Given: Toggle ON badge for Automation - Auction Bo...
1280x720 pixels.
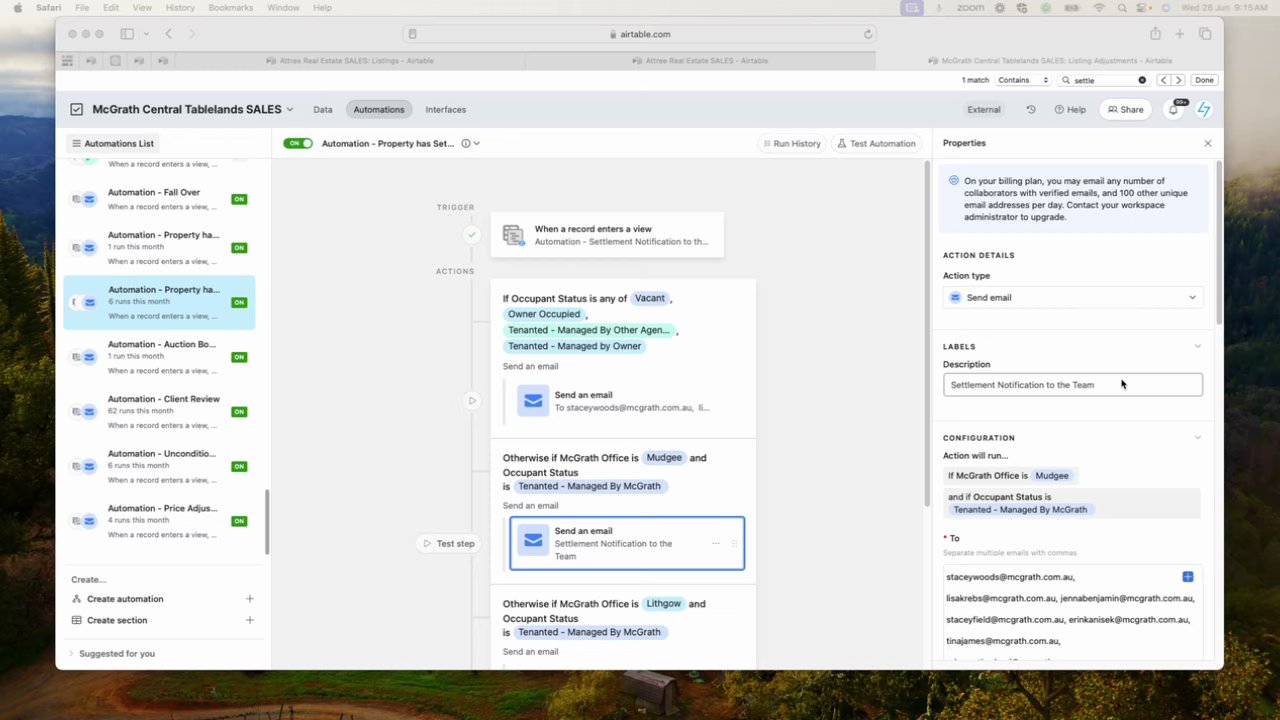Looking at the screenshot, I should click(x=239, y=357).
